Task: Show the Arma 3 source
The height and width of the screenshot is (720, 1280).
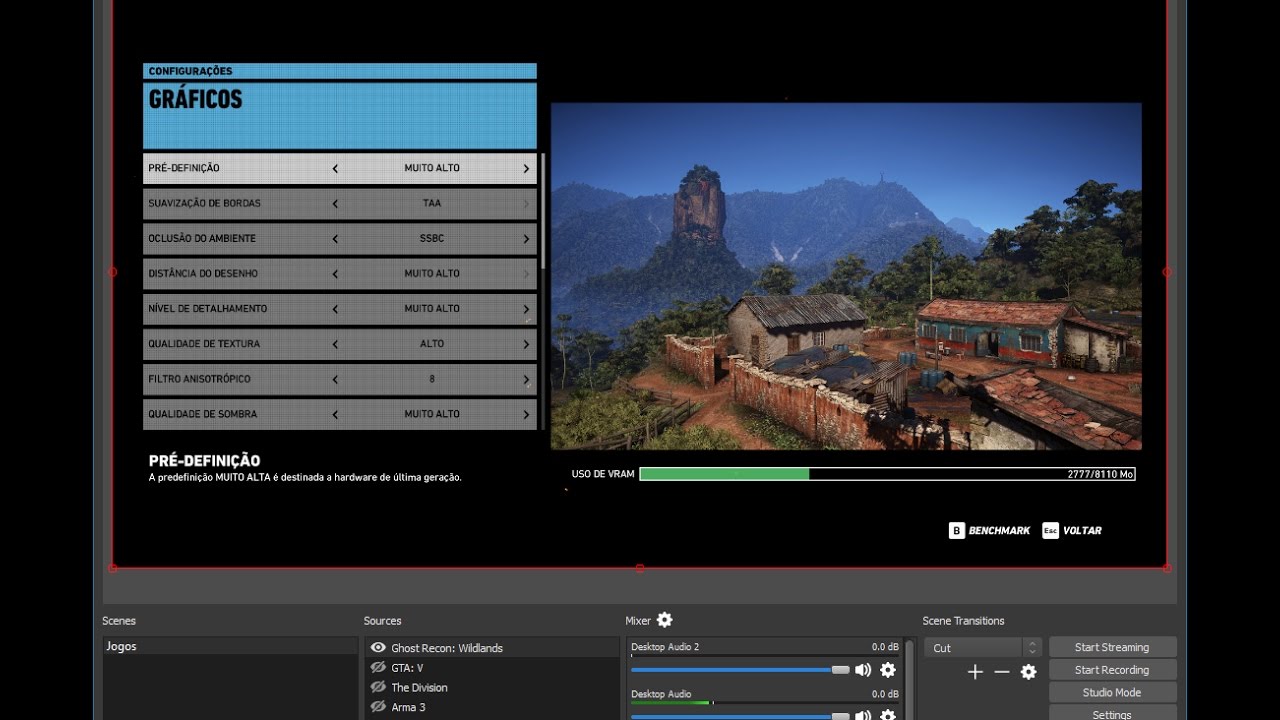Action: [x=378, y=707]
